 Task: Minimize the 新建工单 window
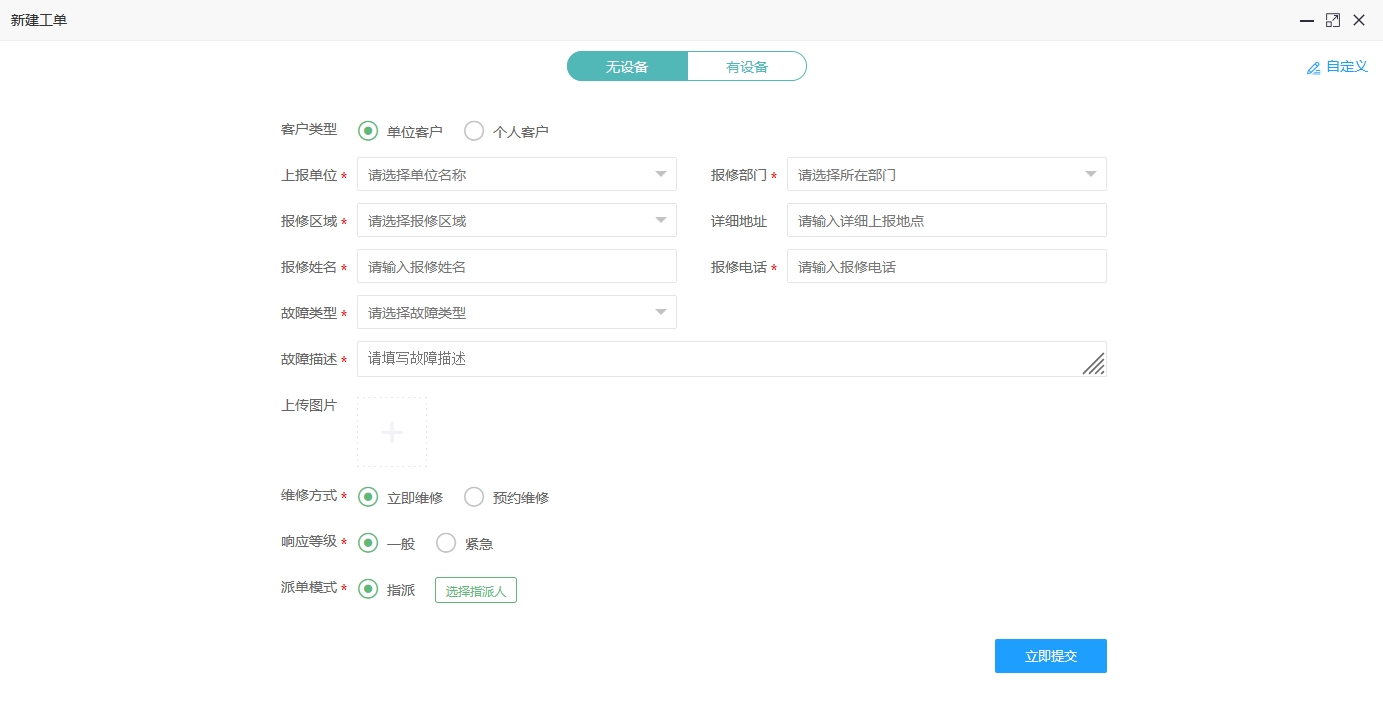click(x=1306, y=20)
